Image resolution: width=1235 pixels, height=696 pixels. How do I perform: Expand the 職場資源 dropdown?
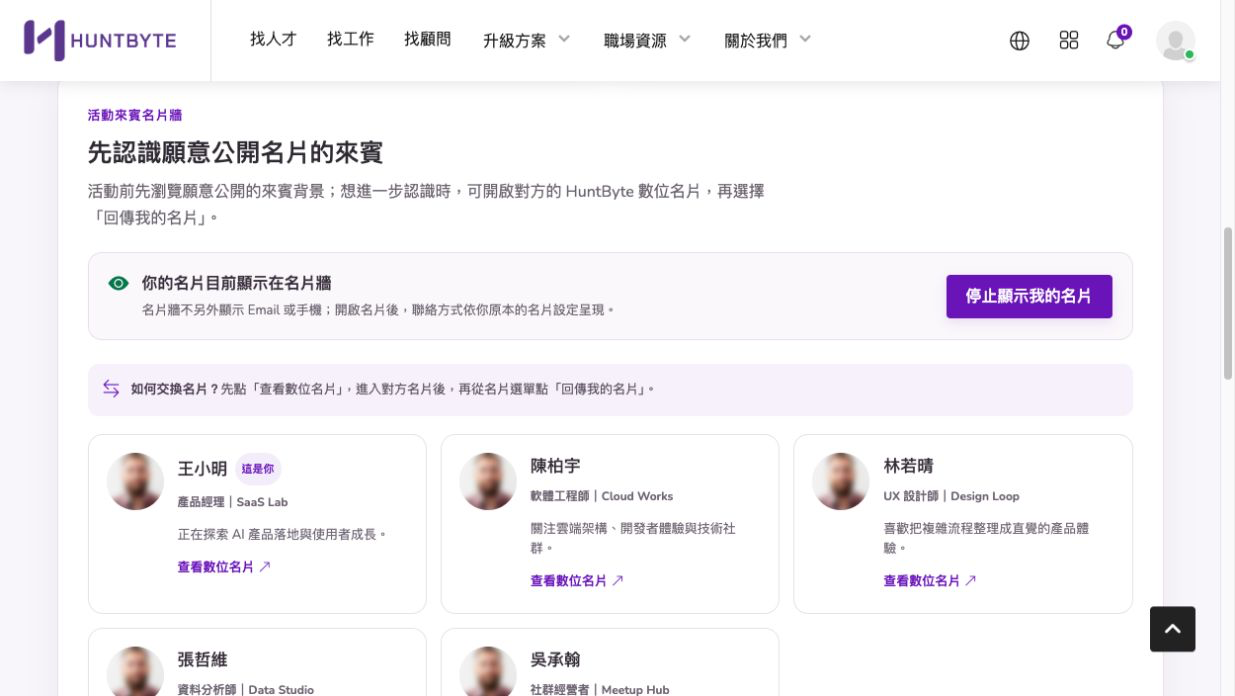click(647, 40)
